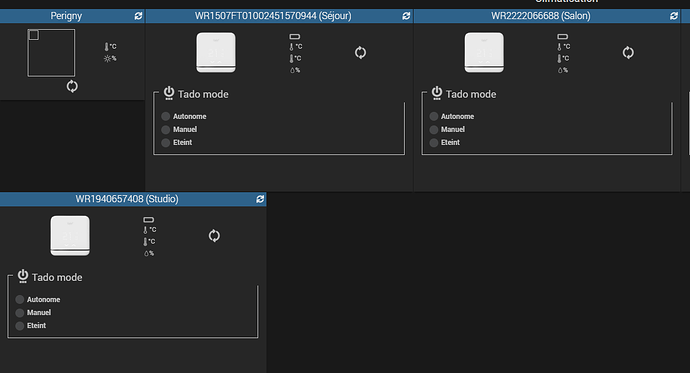Click the thermostat device image in Salon tile
The image size is (690, 373).
(x=484, y=52)
